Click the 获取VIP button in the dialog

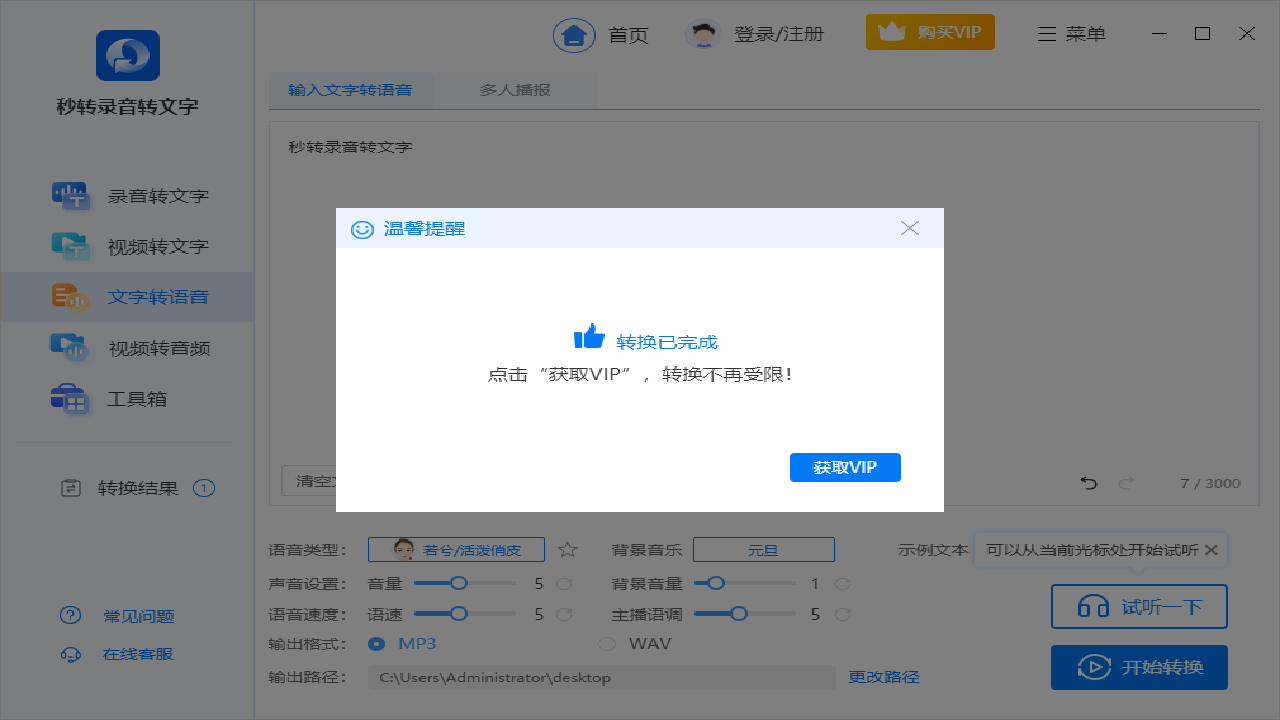[x=845, y=467]
